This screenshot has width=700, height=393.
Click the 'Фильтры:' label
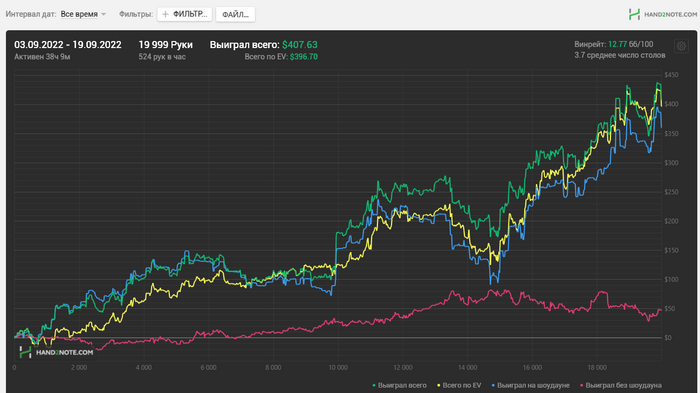click(136, 14)
